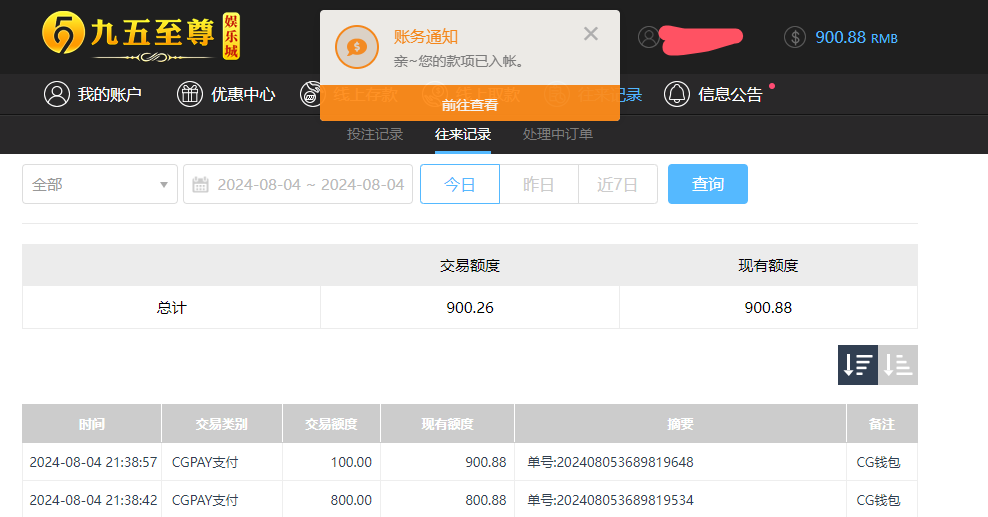Open 优惠中心 gift icon
Image resolution: width=988 pixels, height=517 pixels.
[x=189, y=94]
